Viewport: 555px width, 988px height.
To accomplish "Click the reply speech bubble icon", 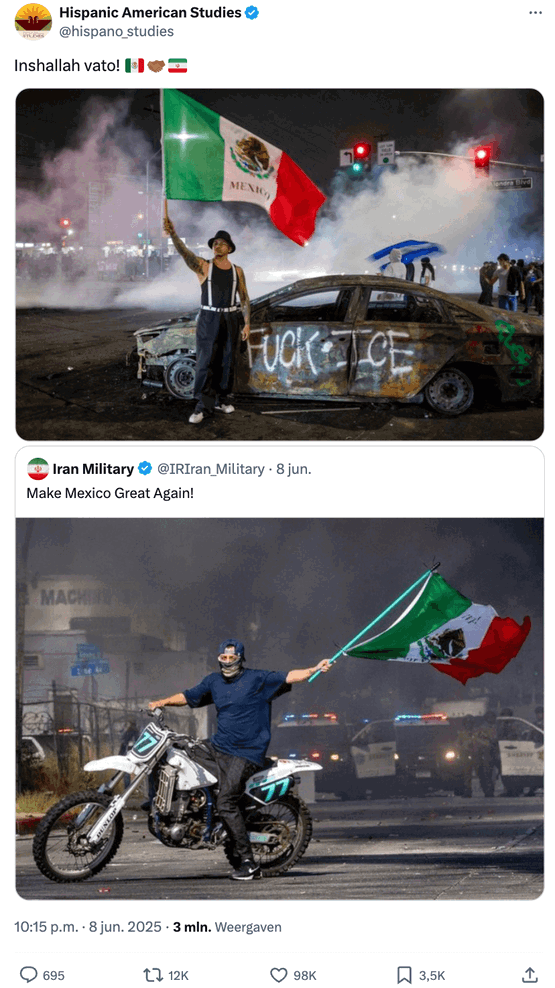I will (x=28, y=974).
